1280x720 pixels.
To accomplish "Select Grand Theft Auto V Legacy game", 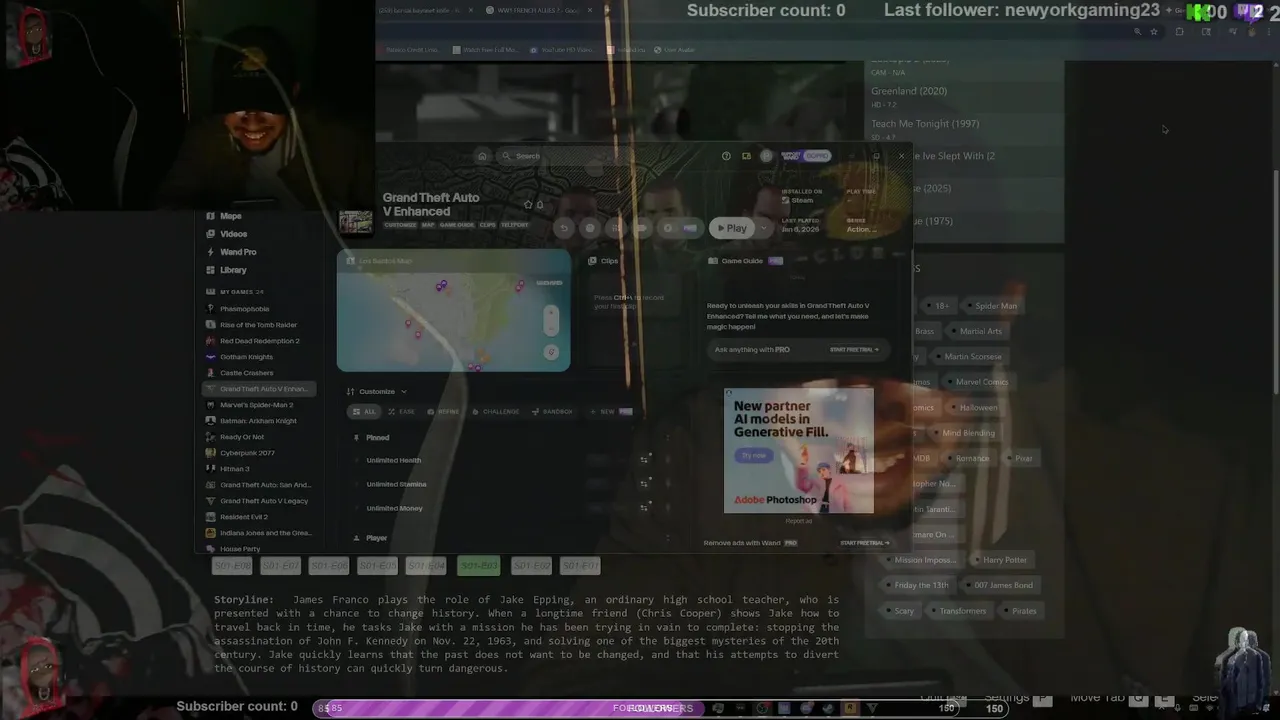I will click(x=264, y=501).
